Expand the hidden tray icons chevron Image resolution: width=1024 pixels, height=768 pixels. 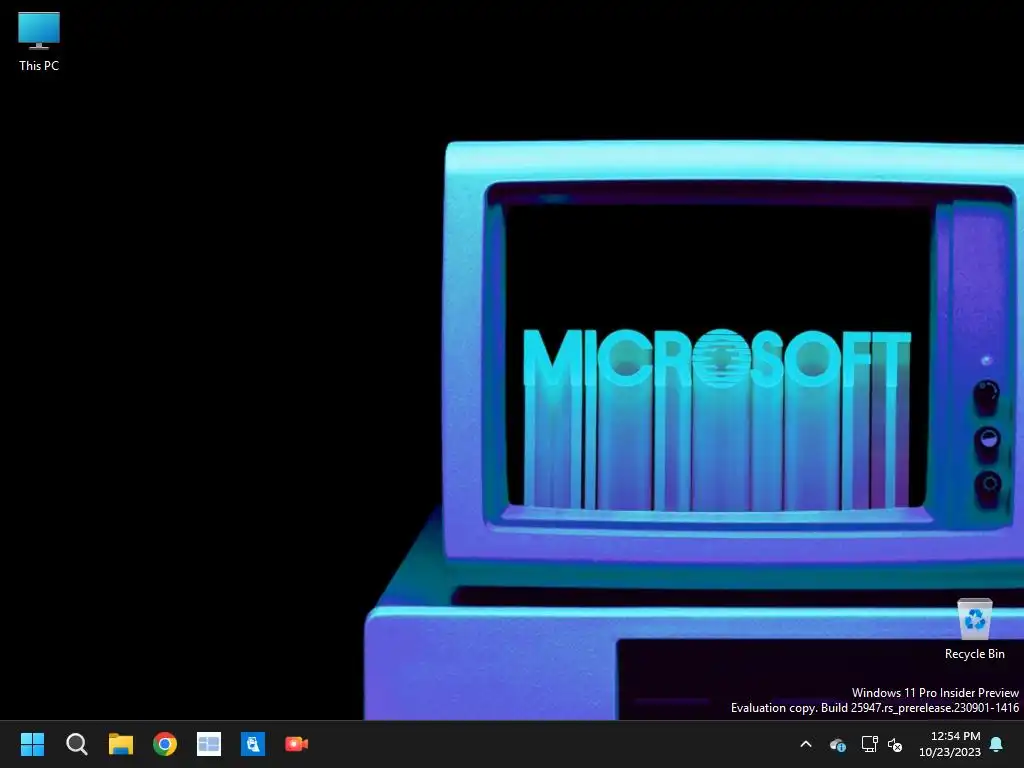806,744
